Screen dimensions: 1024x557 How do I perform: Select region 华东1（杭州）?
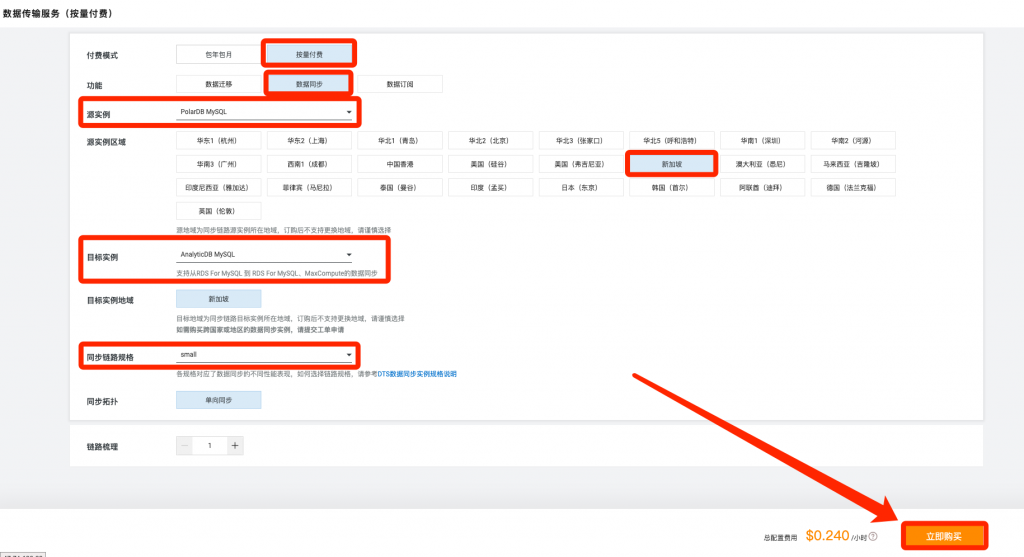pyautogui.click(x=218, y=140)
